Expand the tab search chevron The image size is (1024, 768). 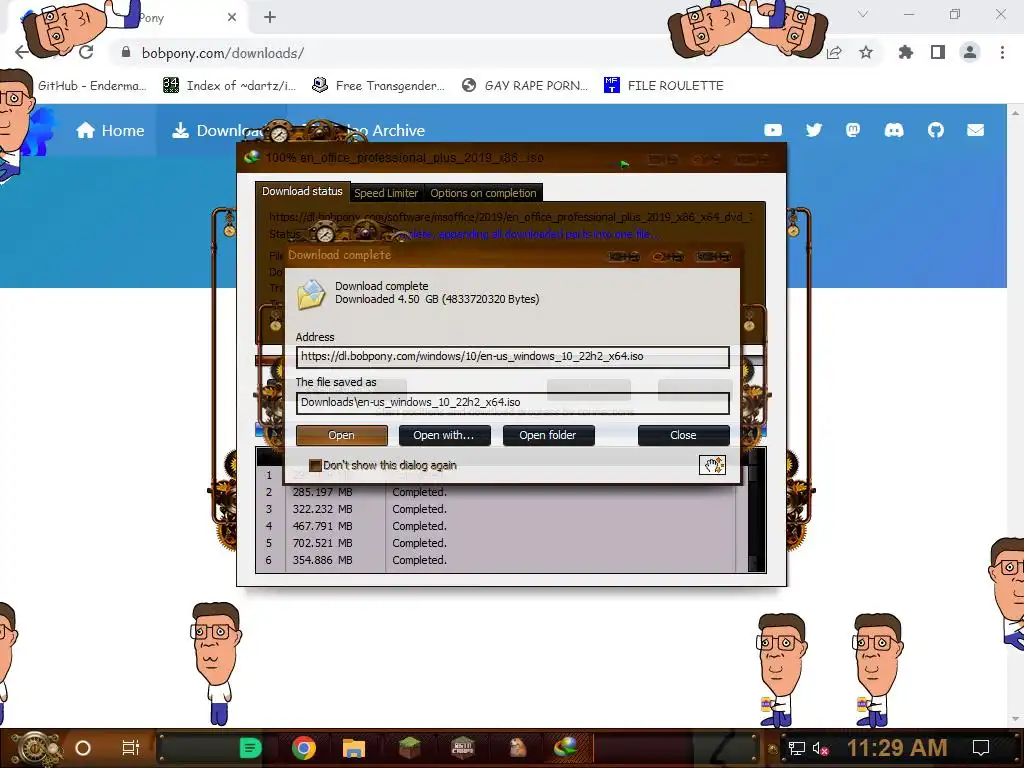pos(863,14)
